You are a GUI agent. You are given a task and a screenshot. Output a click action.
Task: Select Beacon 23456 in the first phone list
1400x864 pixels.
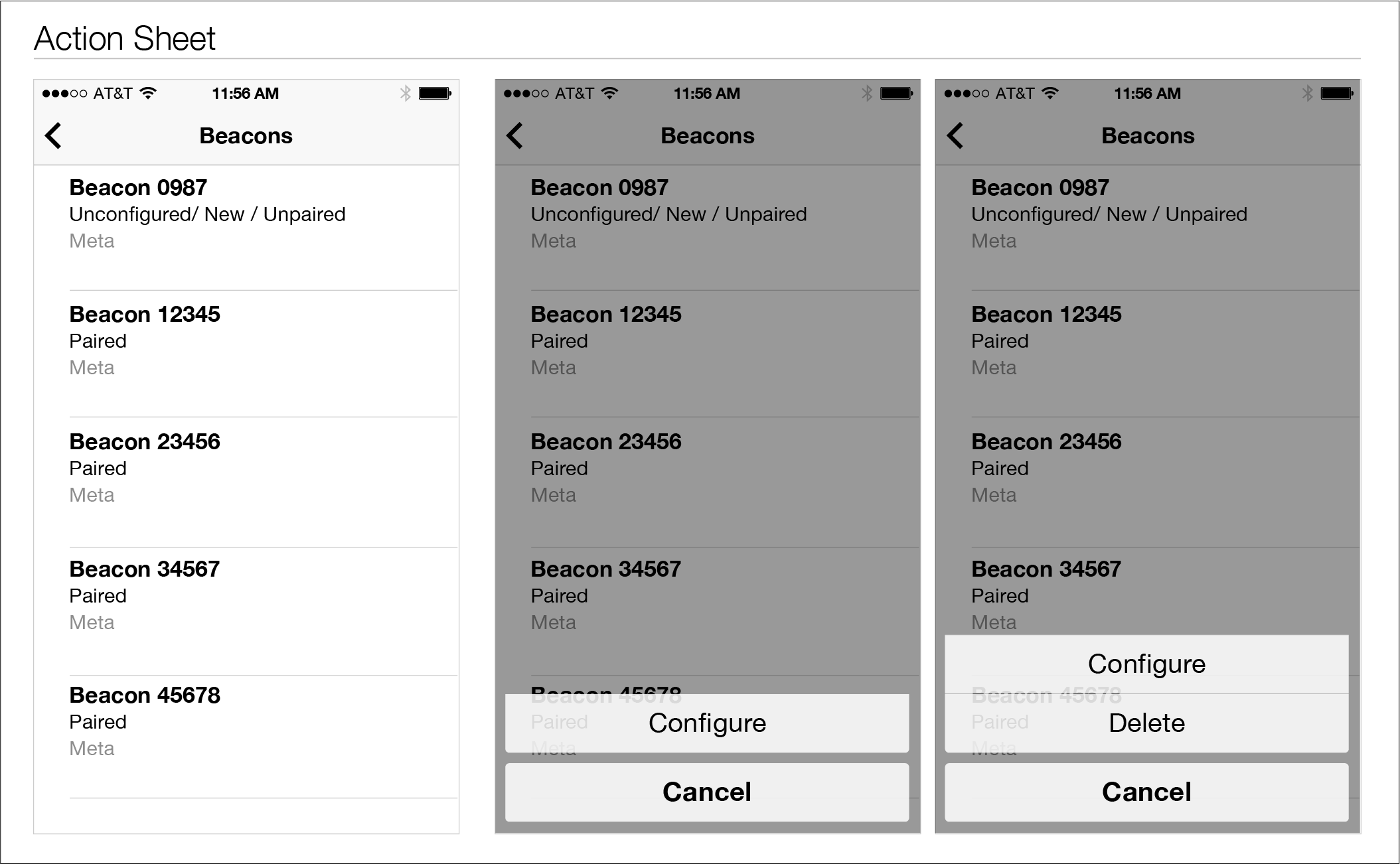pos(246,482)
